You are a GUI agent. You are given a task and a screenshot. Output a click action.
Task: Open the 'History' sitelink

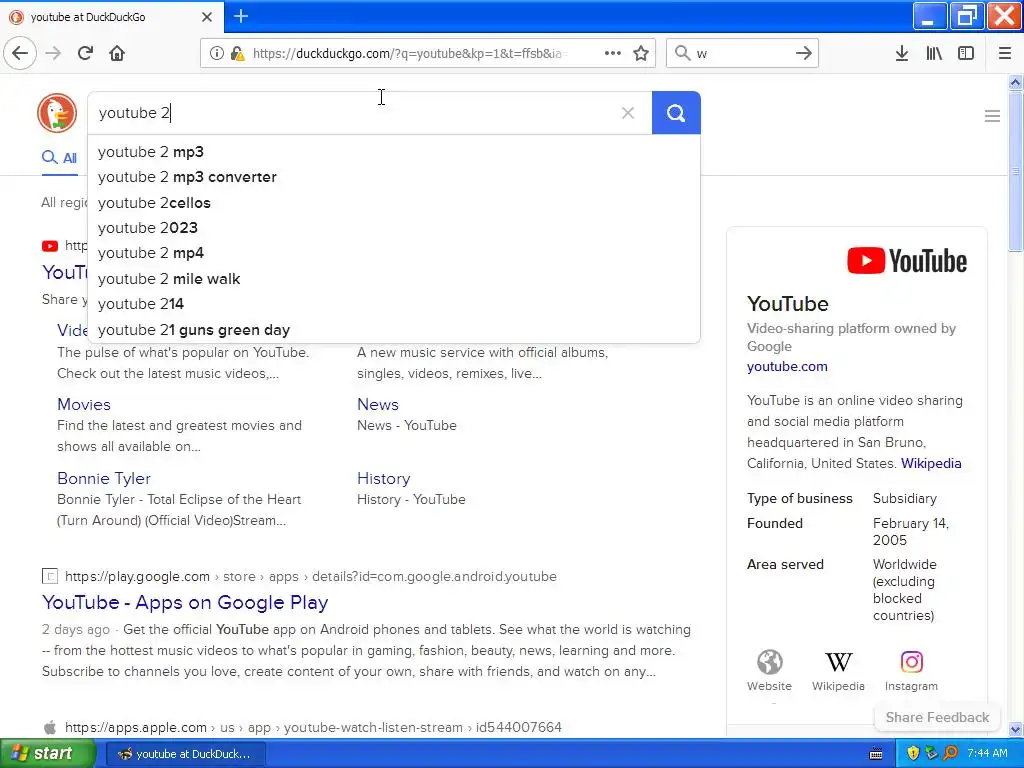point(383,478)
